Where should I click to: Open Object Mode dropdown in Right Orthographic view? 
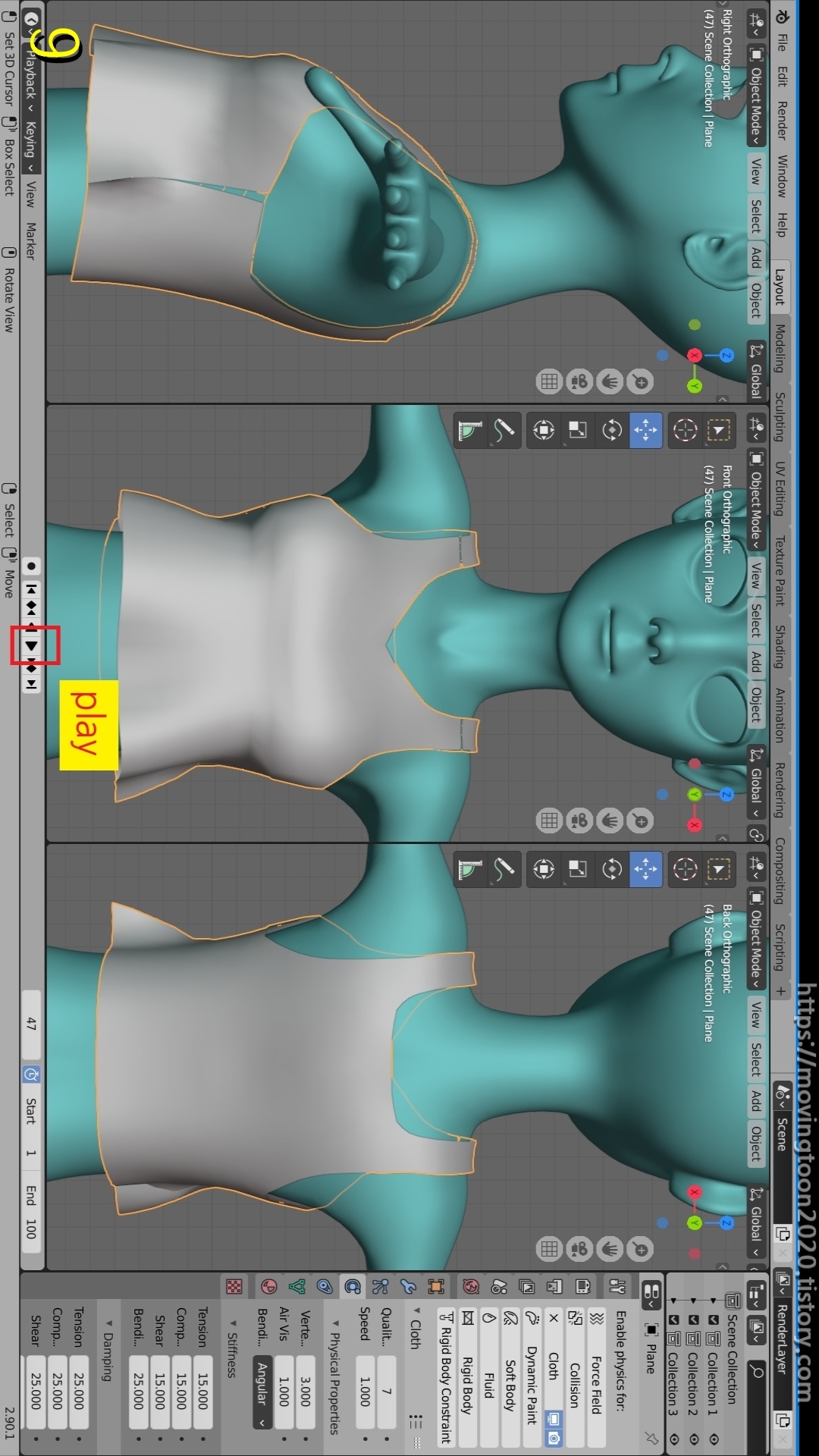(x=755, y=95)
